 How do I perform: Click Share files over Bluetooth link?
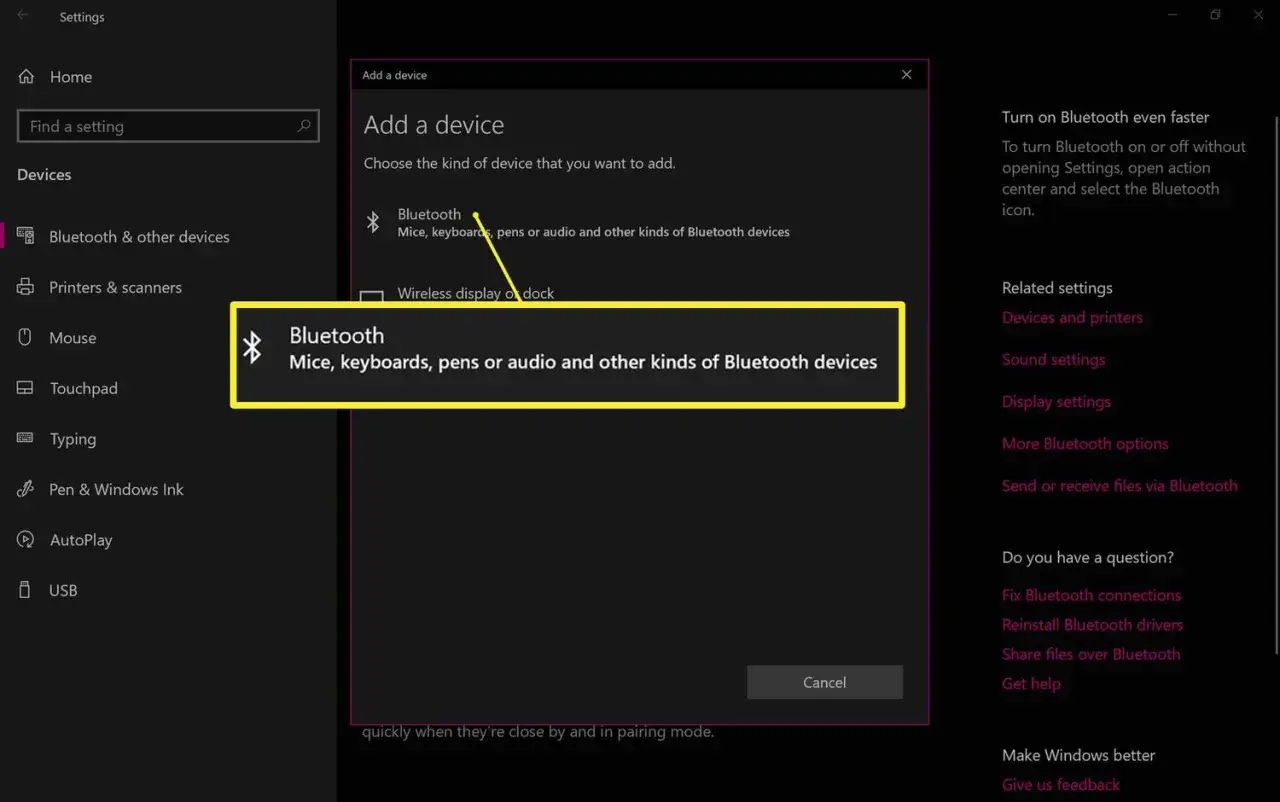(1091, 654)
